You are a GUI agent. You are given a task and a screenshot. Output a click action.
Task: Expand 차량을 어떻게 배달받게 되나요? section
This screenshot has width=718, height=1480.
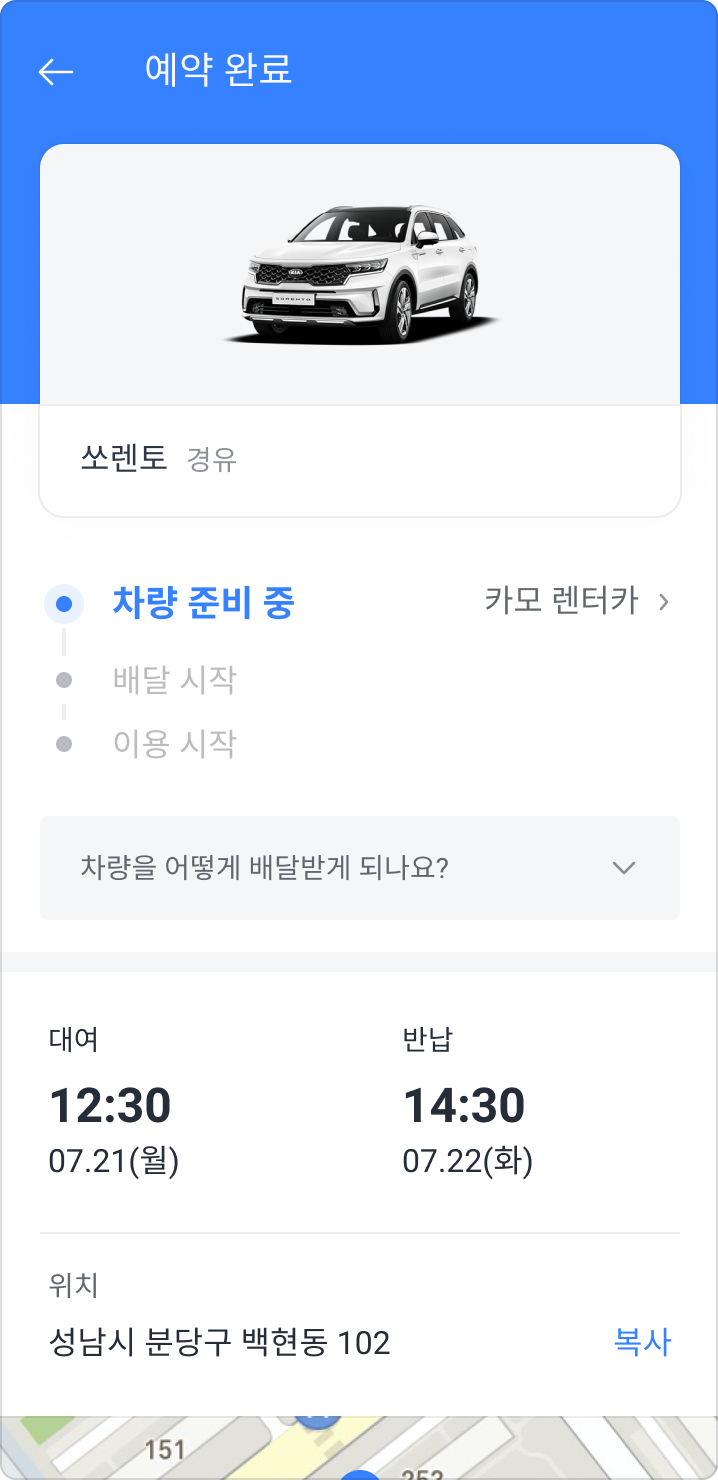(360, 868)
